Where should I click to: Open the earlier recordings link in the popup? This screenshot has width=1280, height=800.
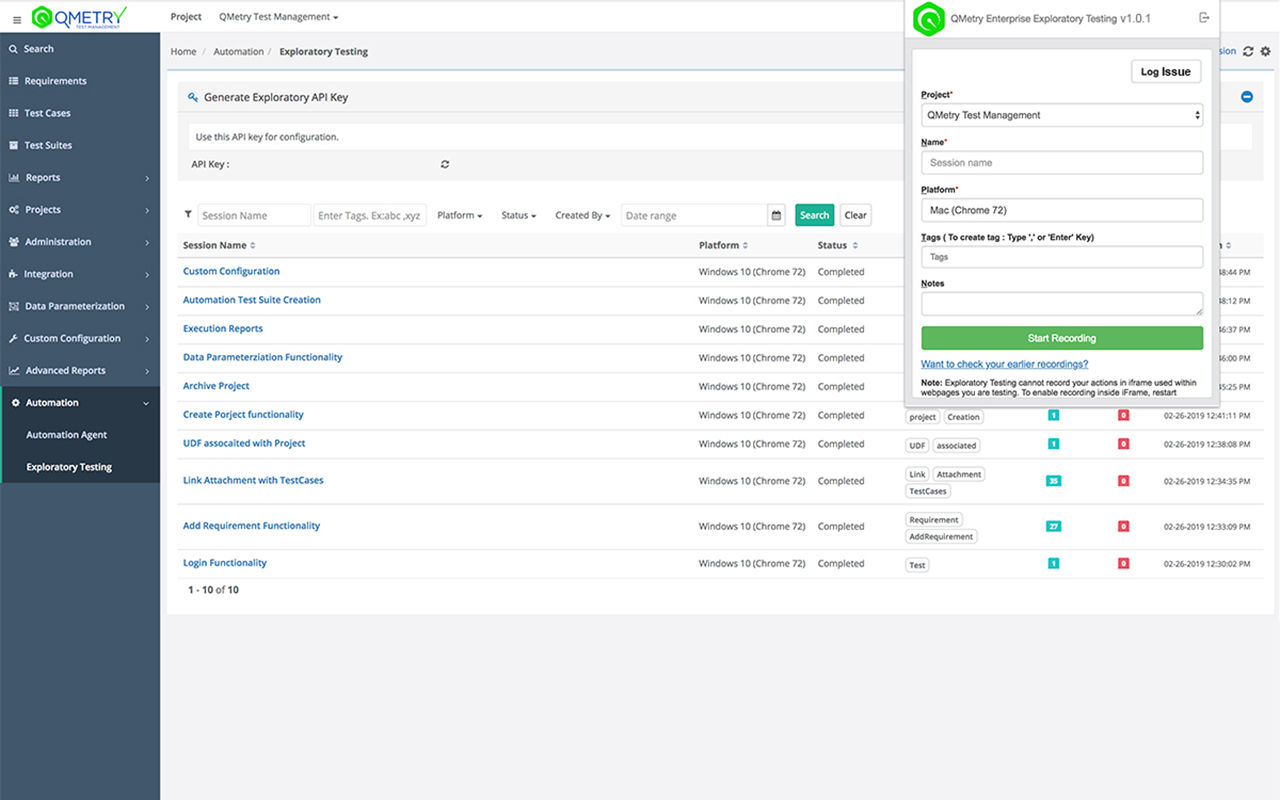[x=1004, y=364]
